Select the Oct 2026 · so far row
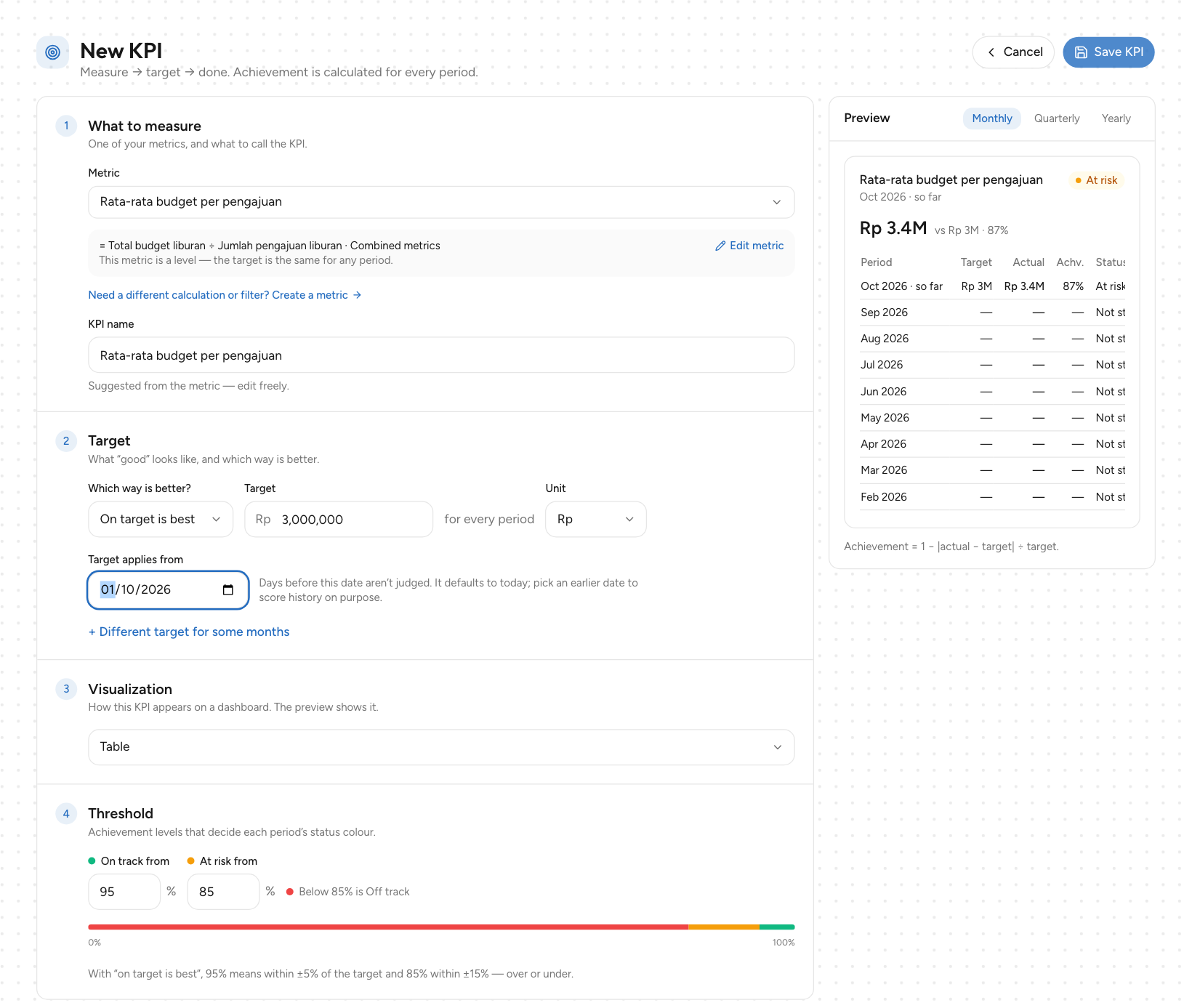Viewport: 1192px width, 1008px height. (x=992, y=286)
